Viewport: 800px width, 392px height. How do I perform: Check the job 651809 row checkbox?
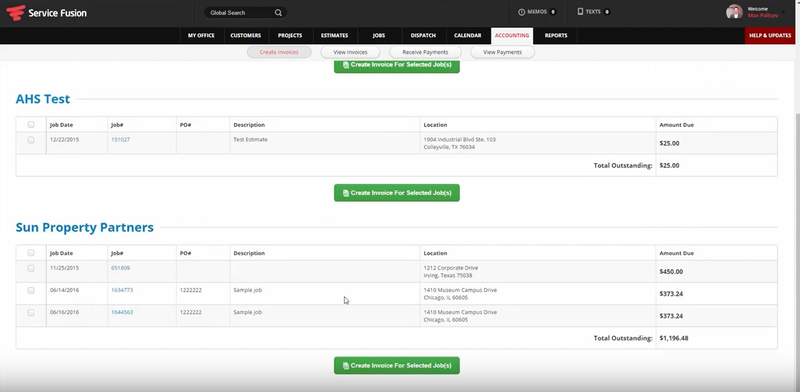(31, 268)
